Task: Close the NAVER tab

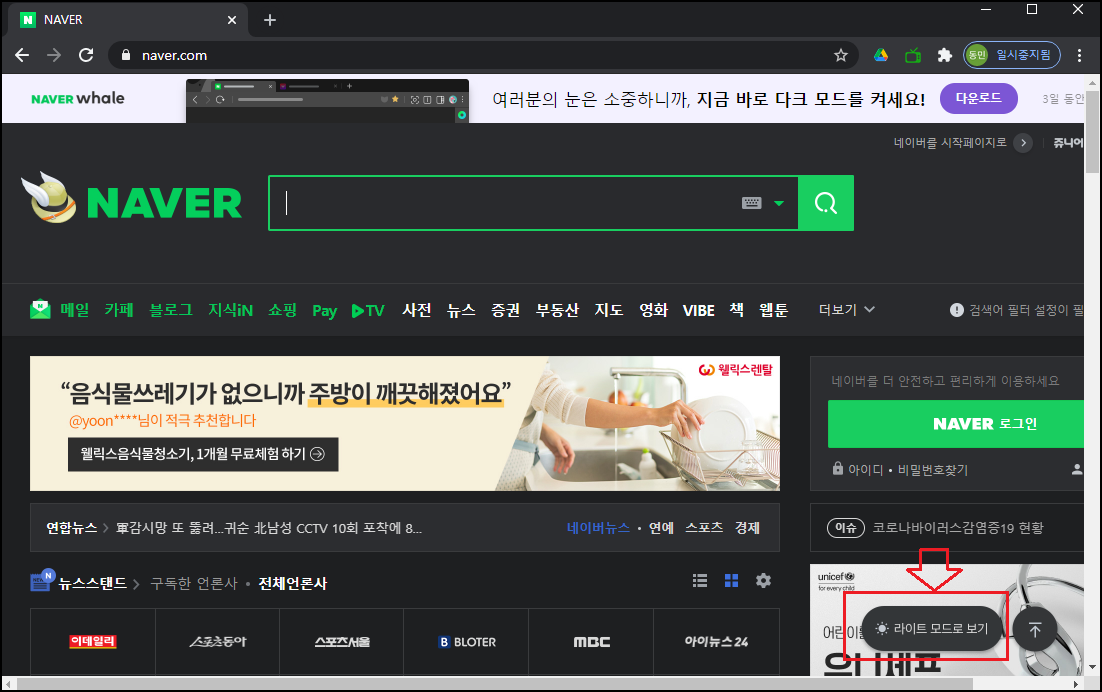Action: point(232,20)
